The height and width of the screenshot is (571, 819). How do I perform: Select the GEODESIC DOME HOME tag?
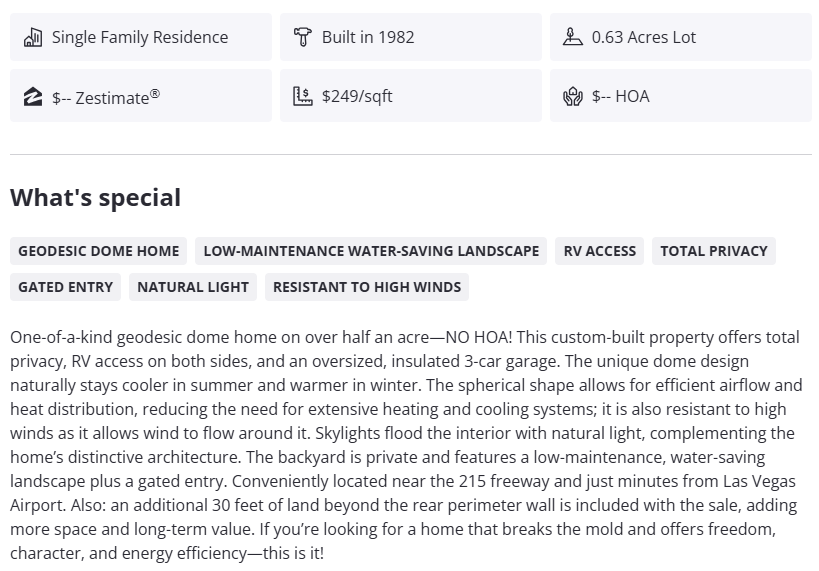coord(99,251)
